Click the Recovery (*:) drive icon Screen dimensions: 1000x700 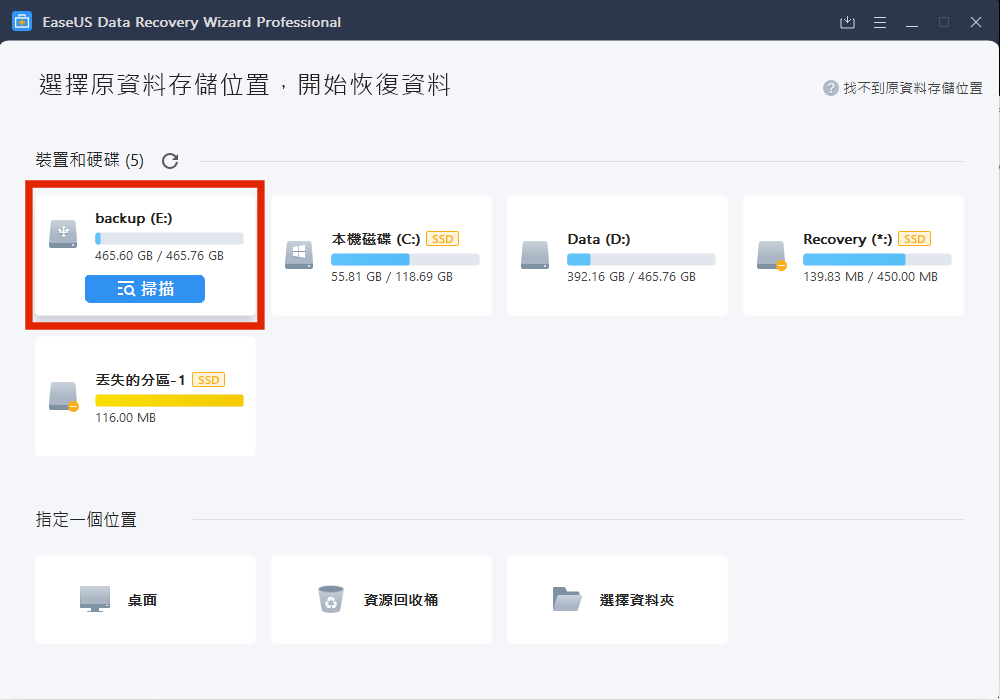coord(771,256)
